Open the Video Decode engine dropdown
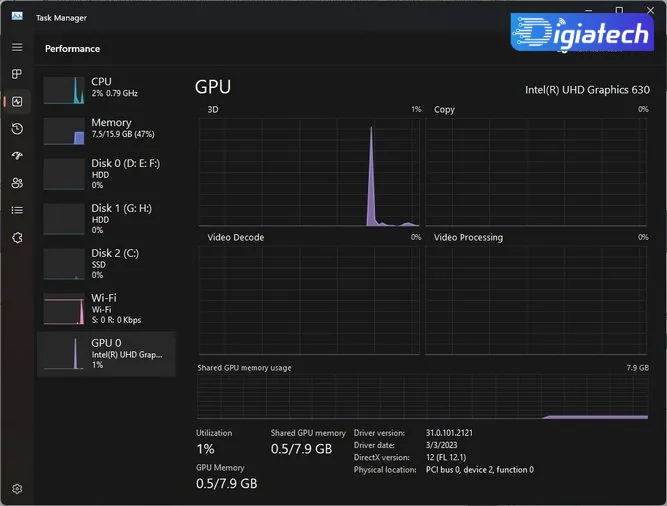Viewport: 667px width, 506px height. tap(236, 237)
